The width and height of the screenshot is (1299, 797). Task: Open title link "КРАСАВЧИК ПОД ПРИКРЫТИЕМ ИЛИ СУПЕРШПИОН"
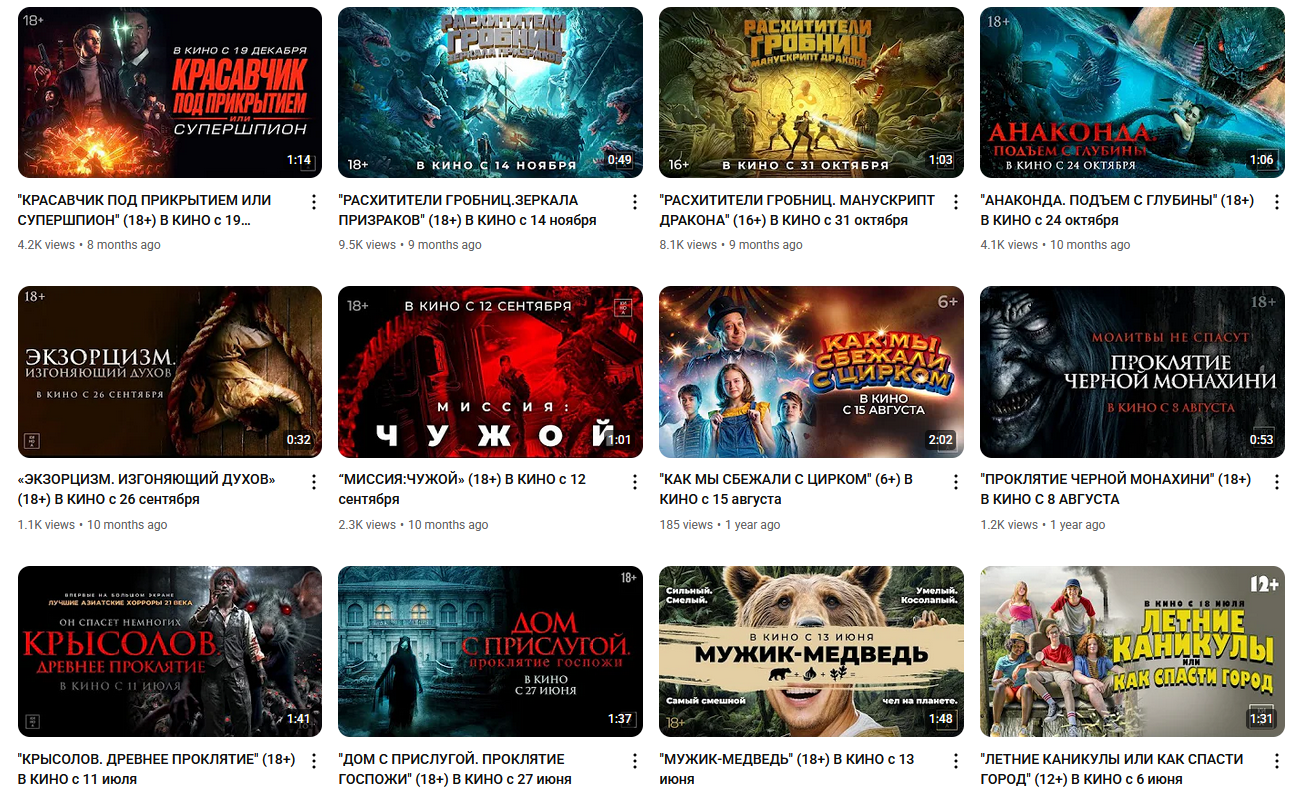pyautogui.click(x=145, y=210)
